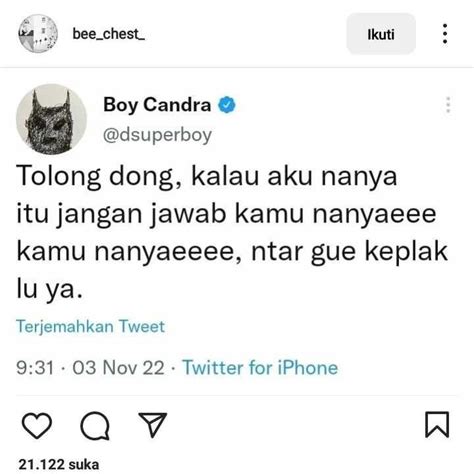This screenshot has height=474, width=474.
Task: Click the Twitter for iPhone source link
Action: 260,368
